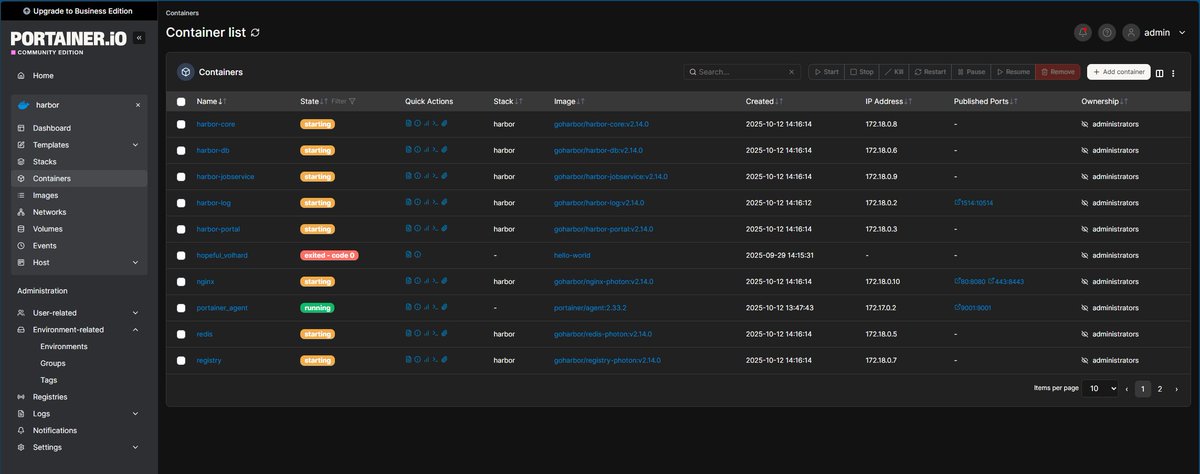Check the portainer_agent row checkbox
1200x474 pixels.
point(181,308)
